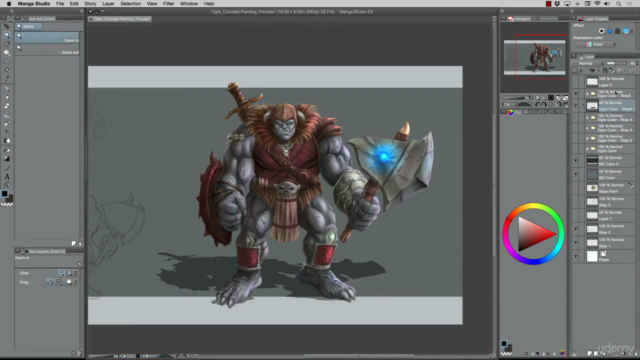Select the Gradient tool

[x=7, y=158]
